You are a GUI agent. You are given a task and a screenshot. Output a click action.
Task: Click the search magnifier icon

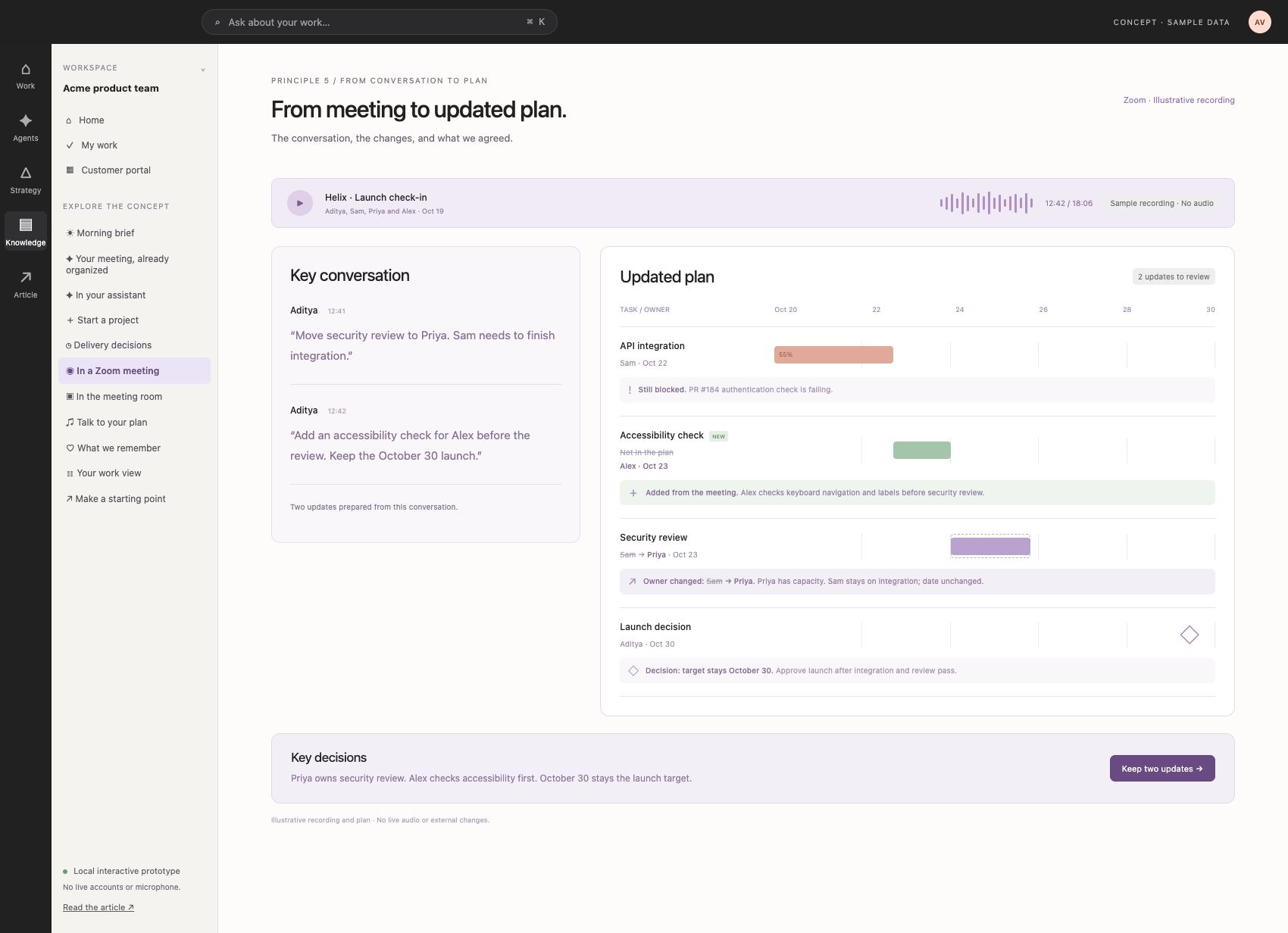217,23
